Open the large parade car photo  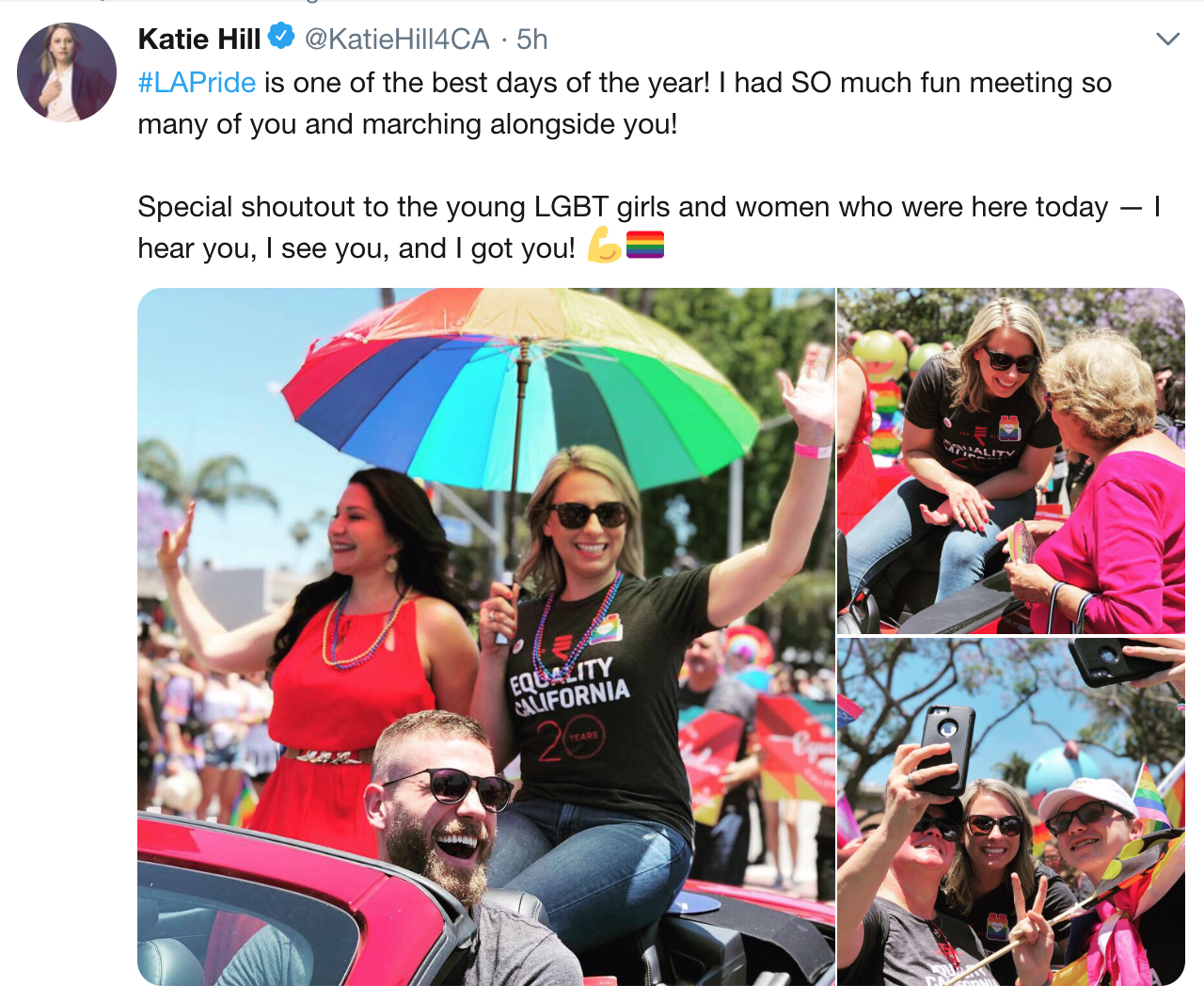[485, 636]
